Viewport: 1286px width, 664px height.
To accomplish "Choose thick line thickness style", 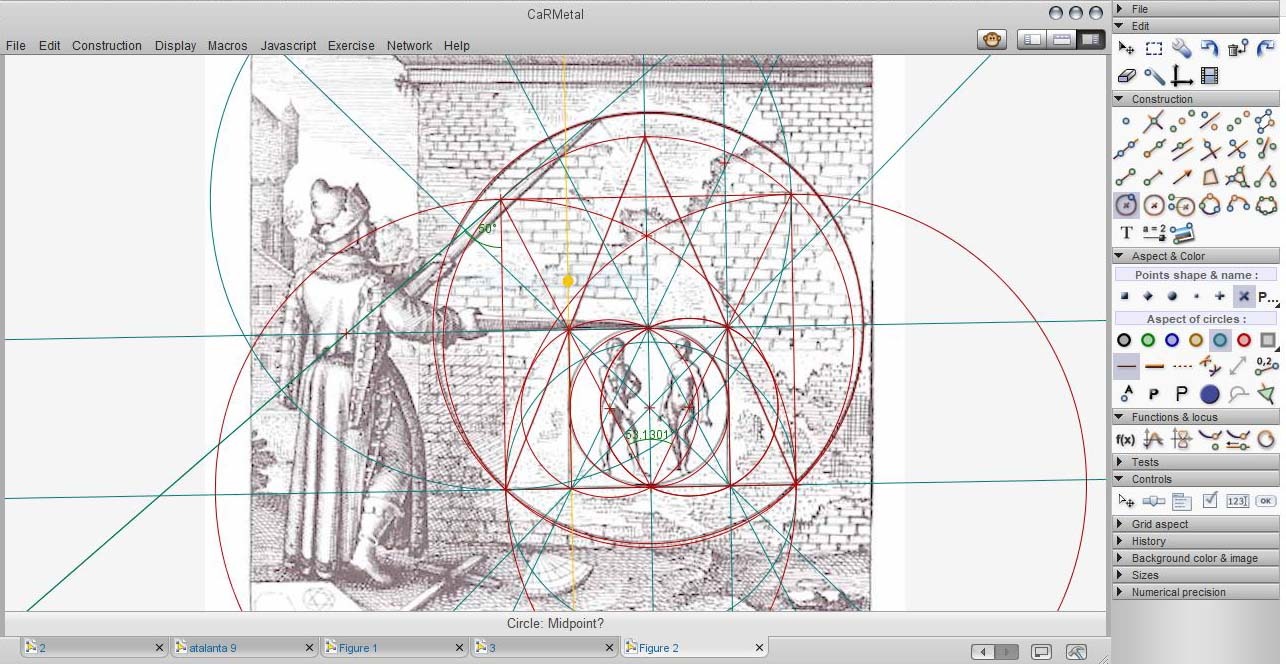I will tap(1154, 366).
